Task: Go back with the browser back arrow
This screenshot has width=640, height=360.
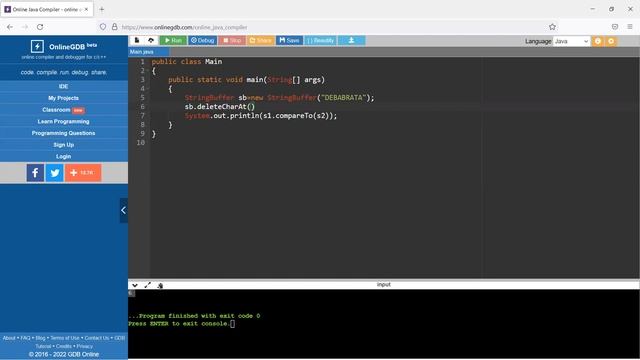Action: point(10,27)
